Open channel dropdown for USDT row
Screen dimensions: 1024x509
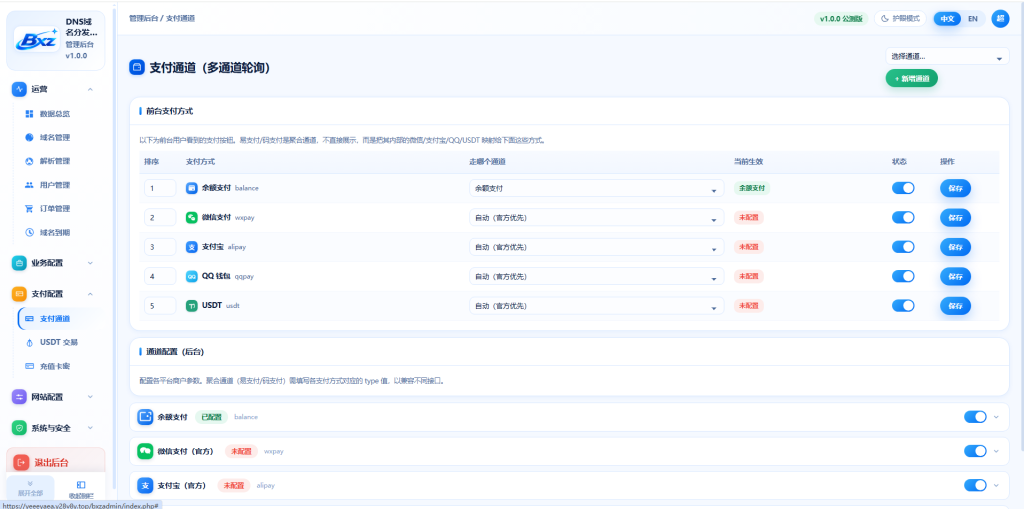(x=596, y=306)
